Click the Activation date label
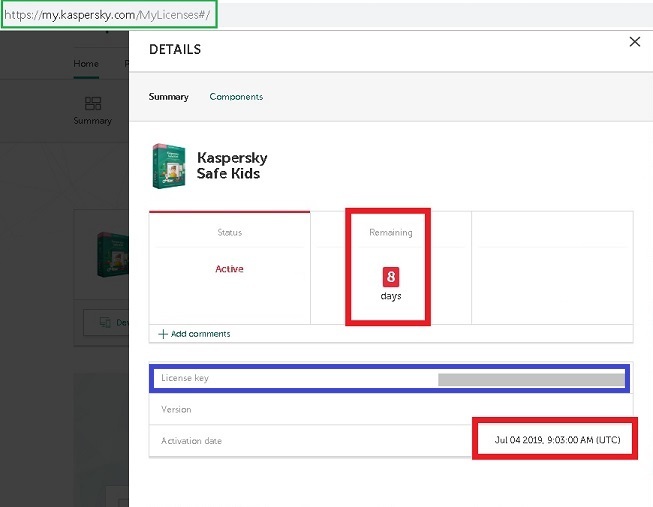 pos(192,441)
